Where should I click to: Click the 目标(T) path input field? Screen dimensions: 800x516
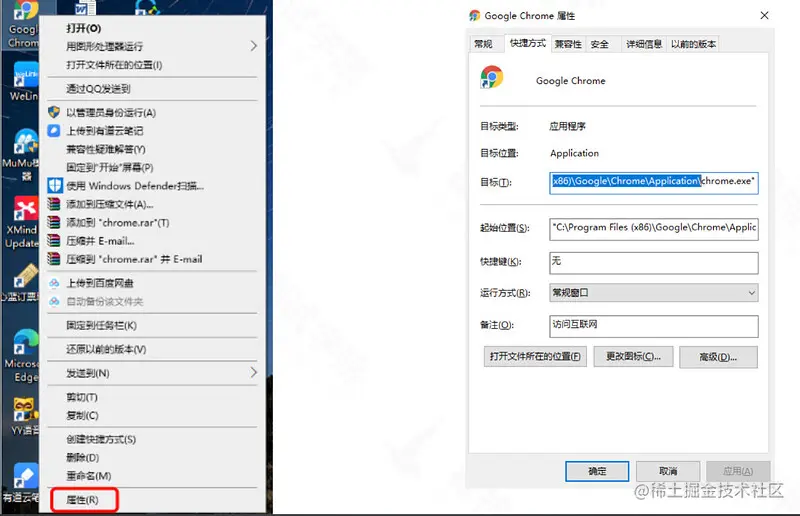click(x=654, y=183)
